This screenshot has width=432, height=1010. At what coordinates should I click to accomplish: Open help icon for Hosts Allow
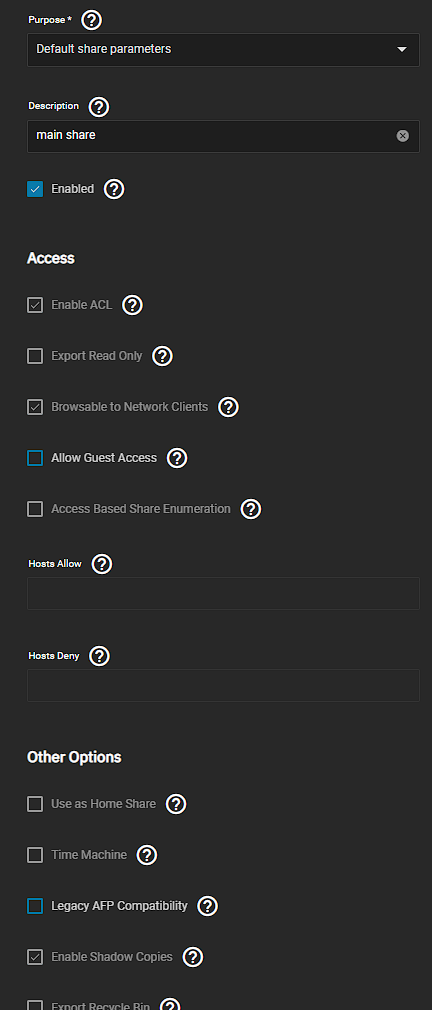(x=102, y=564)
